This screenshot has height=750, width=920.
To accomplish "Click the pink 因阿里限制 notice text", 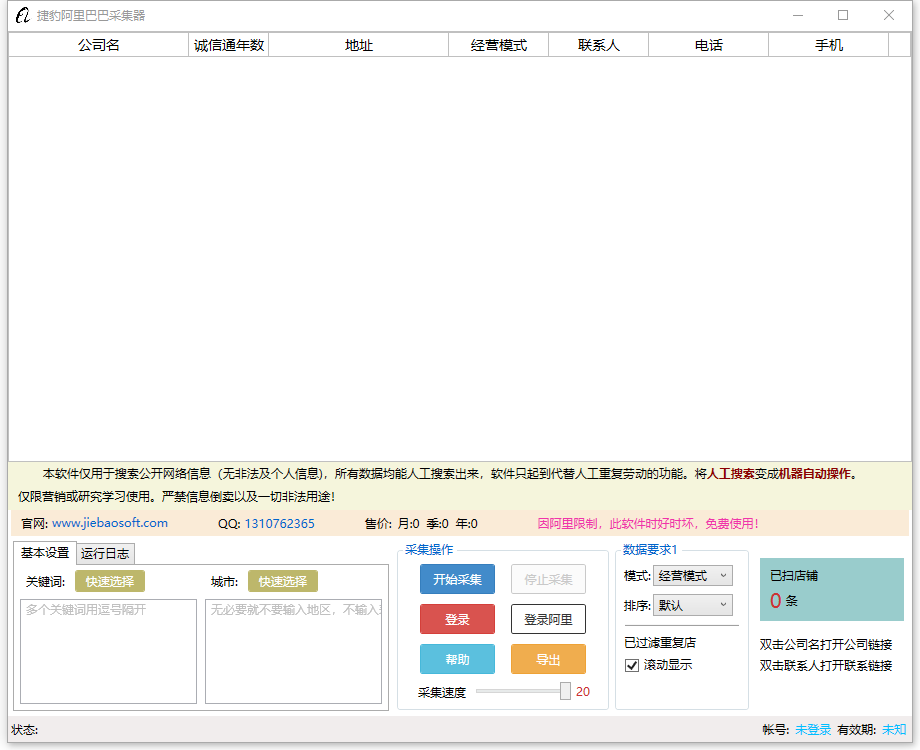I will [648, 523].
